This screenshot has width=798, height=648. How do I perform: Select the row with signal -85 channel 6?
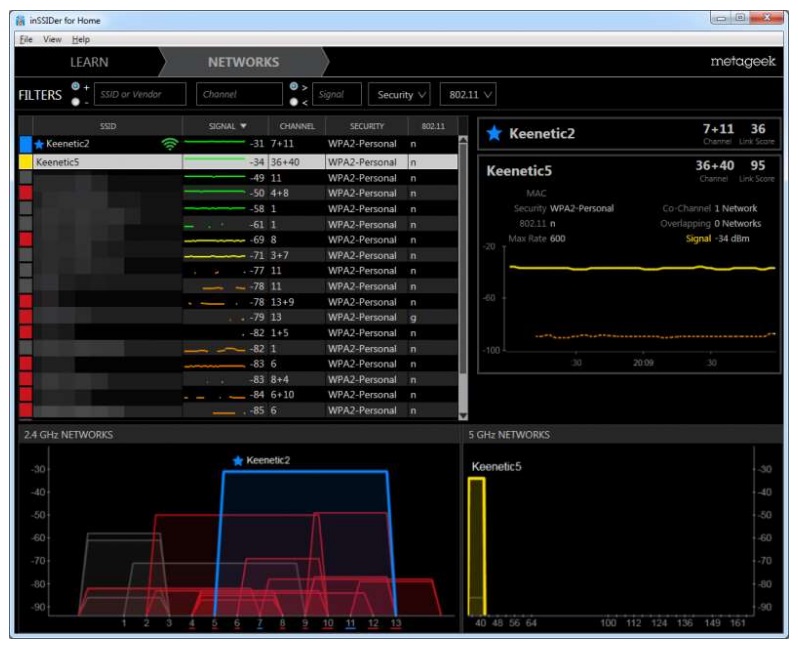click(238, 410)
